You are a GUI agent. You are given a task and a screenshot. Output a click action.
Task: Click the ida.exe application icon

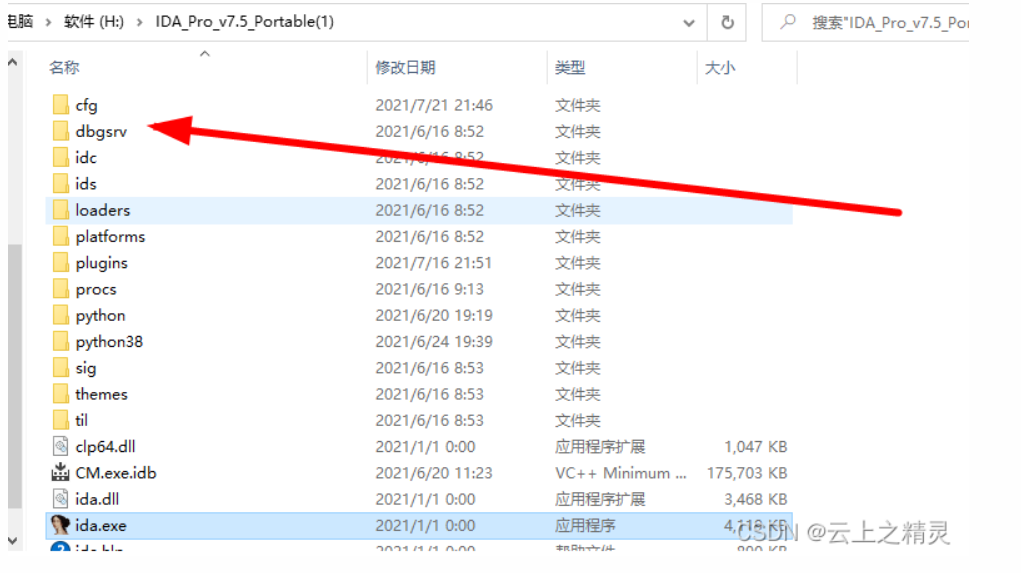click(x=61, y=525)
